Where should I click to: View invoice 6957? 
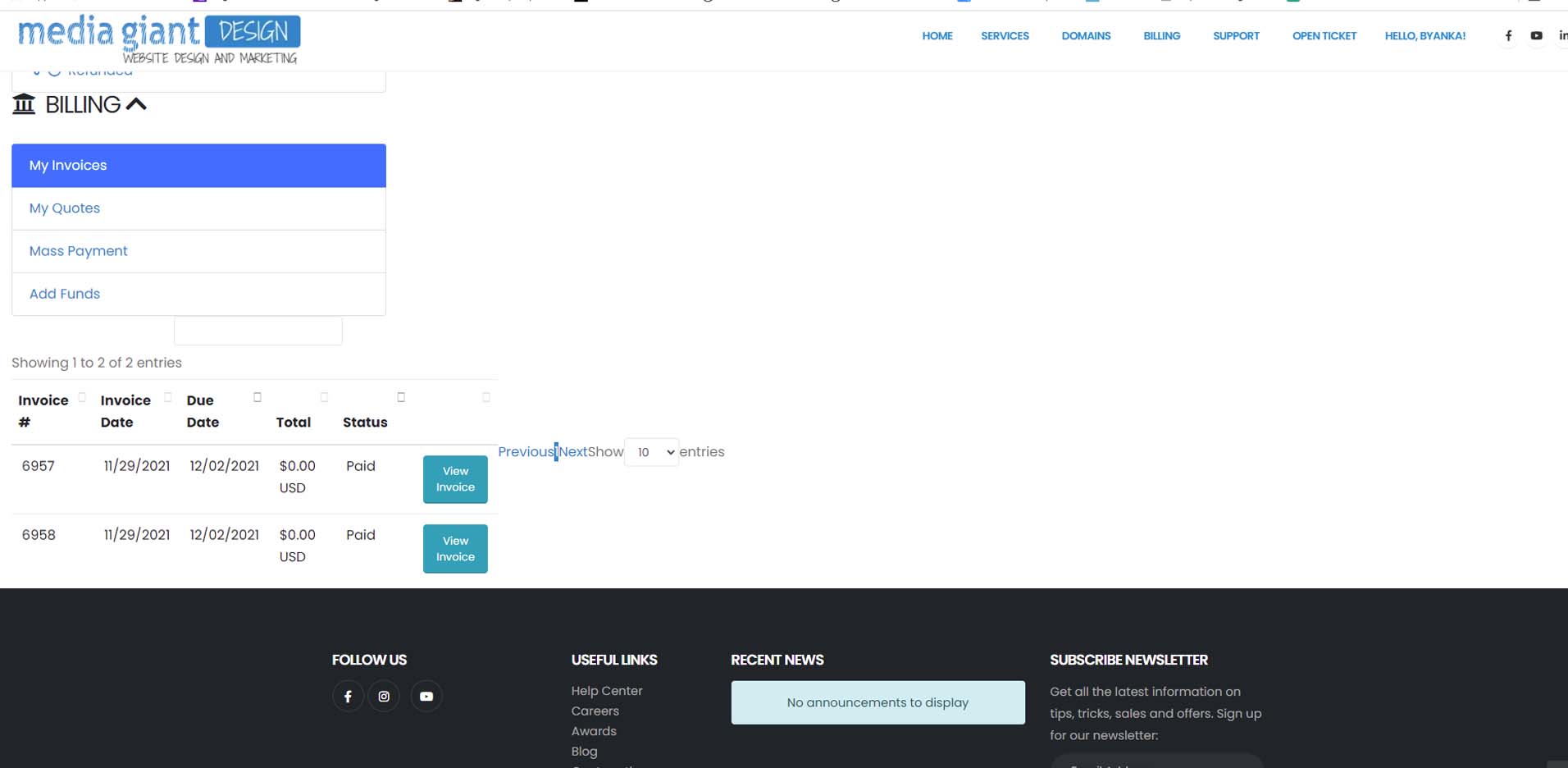(x=455, y=479)
